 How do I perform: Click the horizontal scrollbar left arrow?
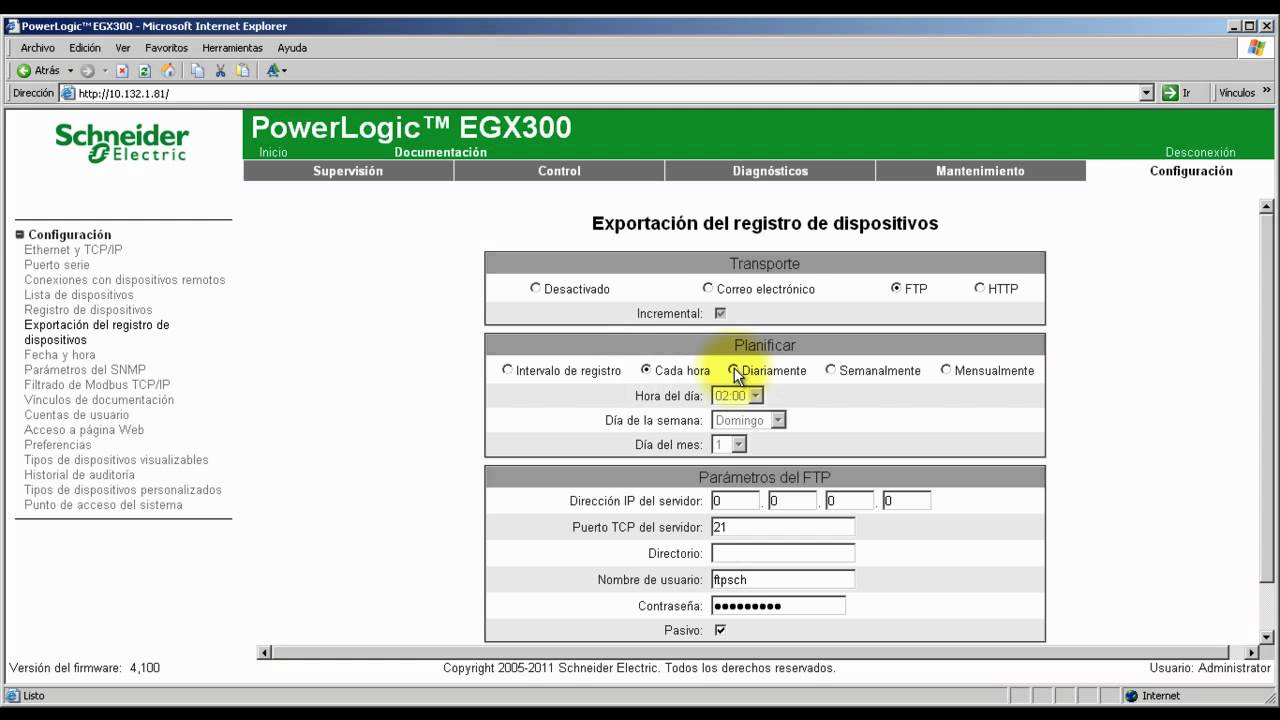point(265,653)
